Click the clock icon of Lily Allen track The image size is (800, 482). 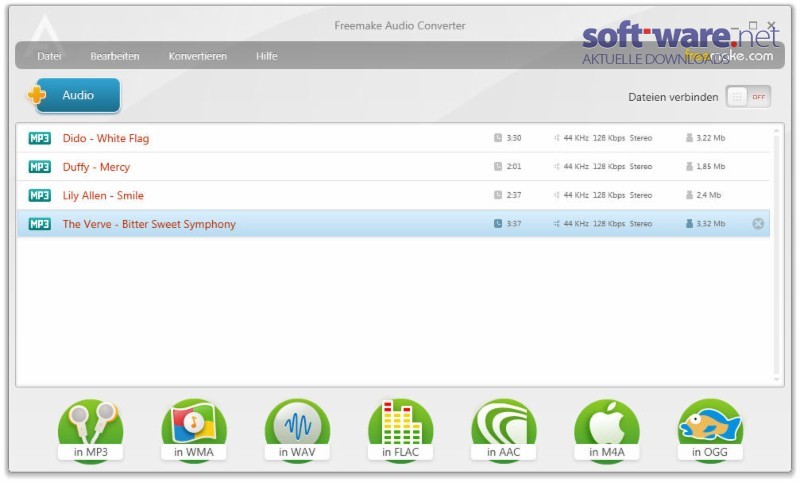[x=498, y=195]
